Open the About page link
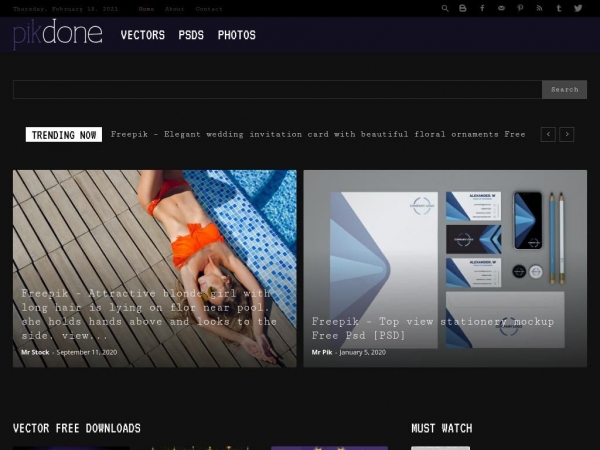 coord(174,9)
